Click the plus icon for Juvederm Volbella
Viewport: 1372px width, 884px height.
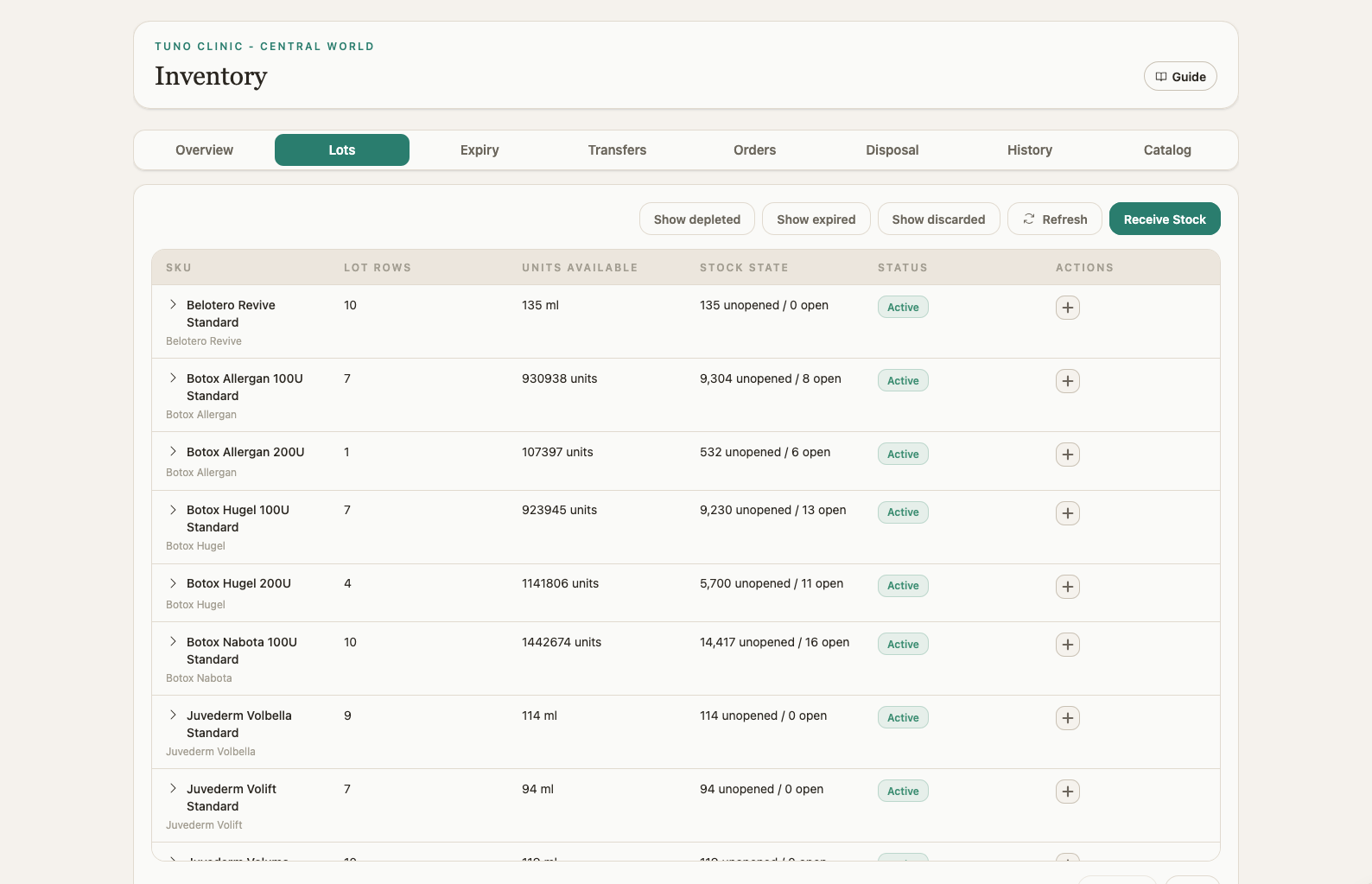pyautogui.click(x=1068, y=718)
